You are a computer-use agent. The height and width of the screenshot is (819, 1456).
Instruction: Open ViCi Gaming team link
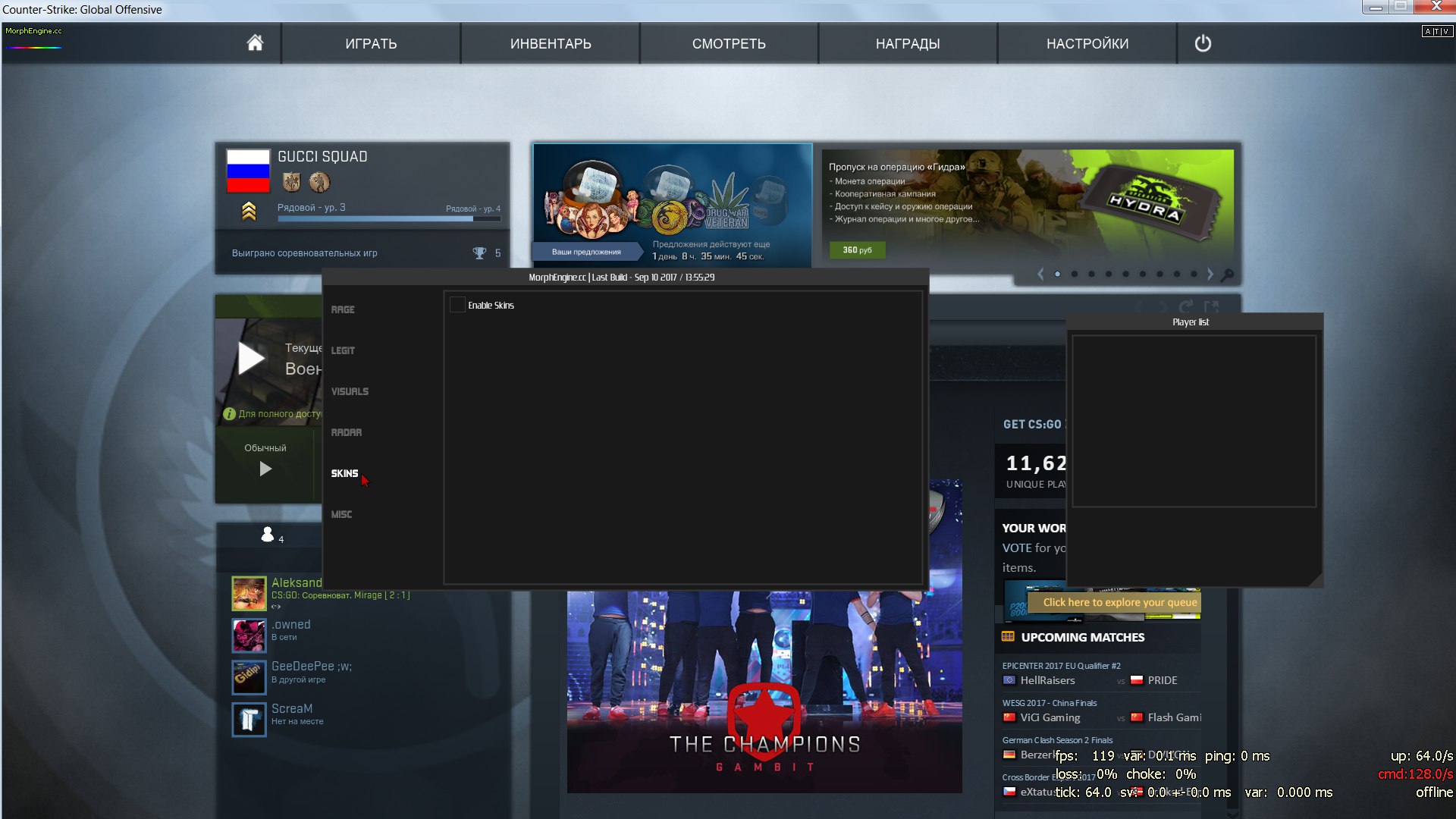click(x=1050, y=717)
